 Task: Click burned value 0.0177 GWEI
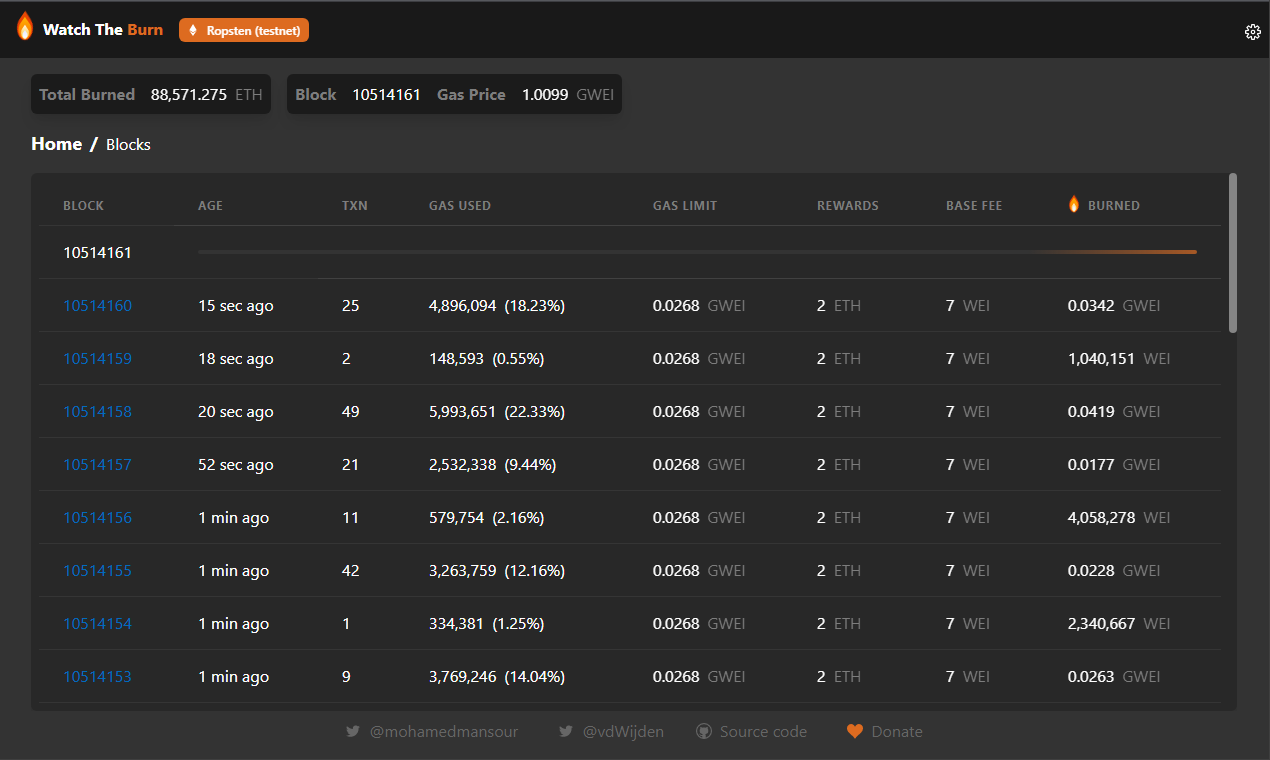pyautogui.click(x=1114, y=465)
